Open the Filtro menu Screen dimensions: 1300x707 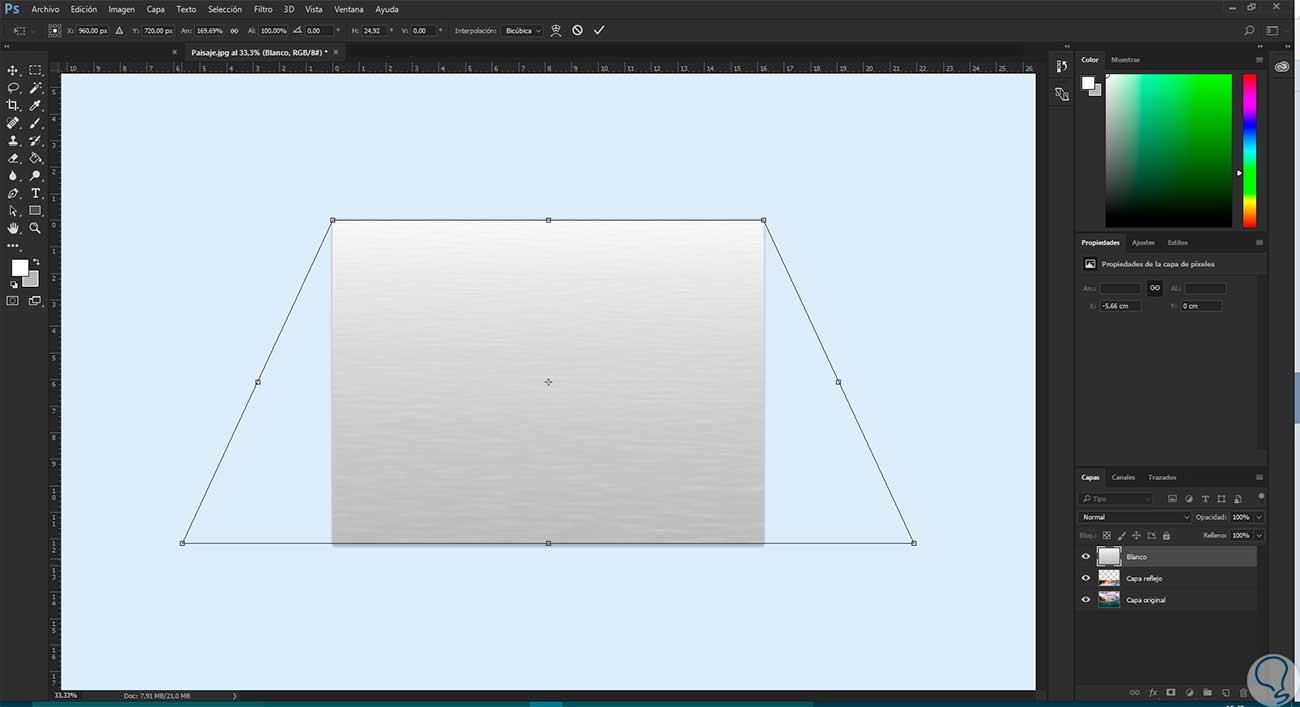tap(263, 9)
